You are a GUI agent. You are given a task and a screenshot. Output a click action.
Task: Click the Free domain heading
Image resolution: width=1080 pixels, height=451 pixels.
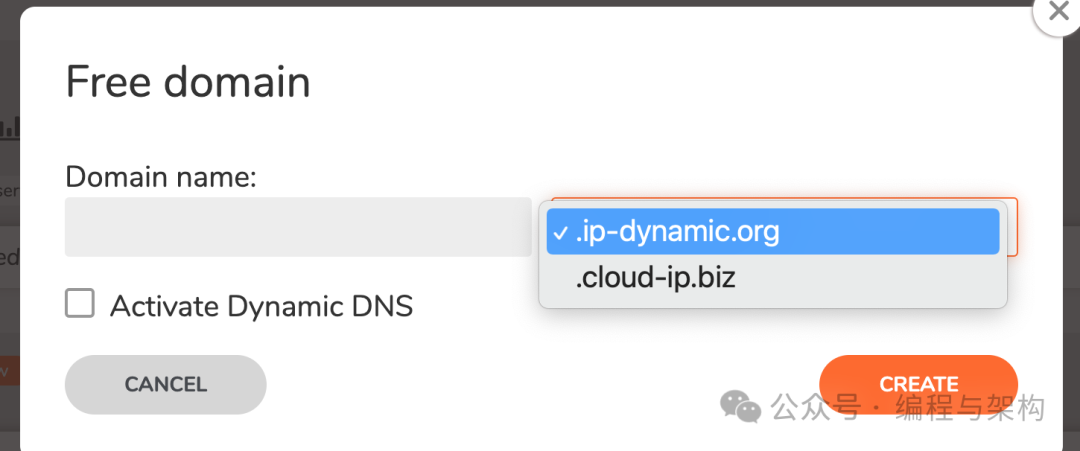(188, 81)
